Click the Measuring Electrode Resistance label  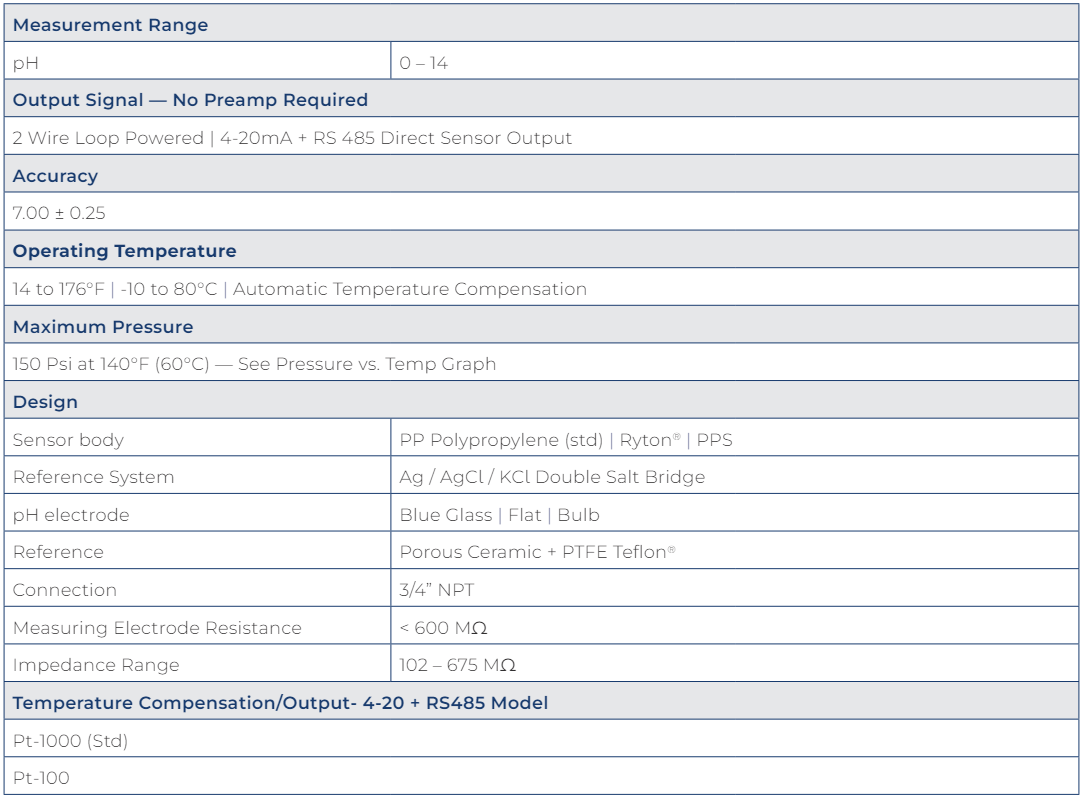(157, 628)
